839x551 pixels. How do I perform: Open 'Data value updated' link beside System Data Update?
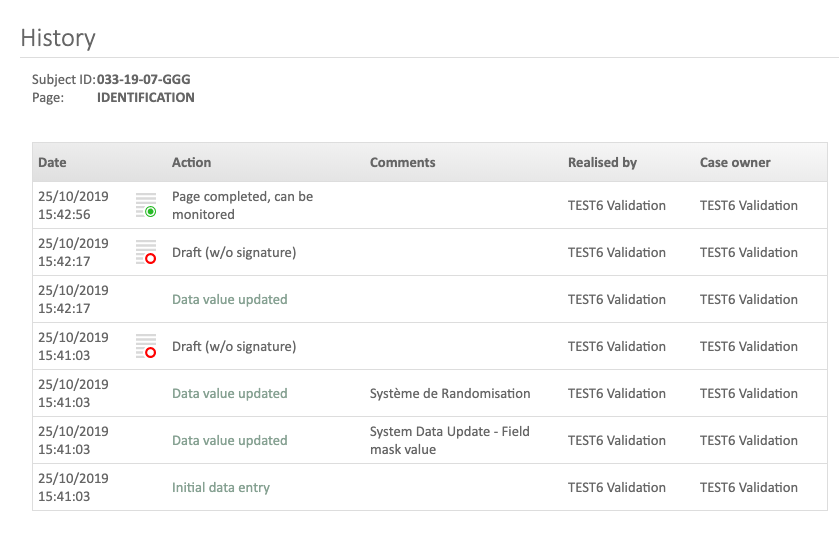coord(229,440)
